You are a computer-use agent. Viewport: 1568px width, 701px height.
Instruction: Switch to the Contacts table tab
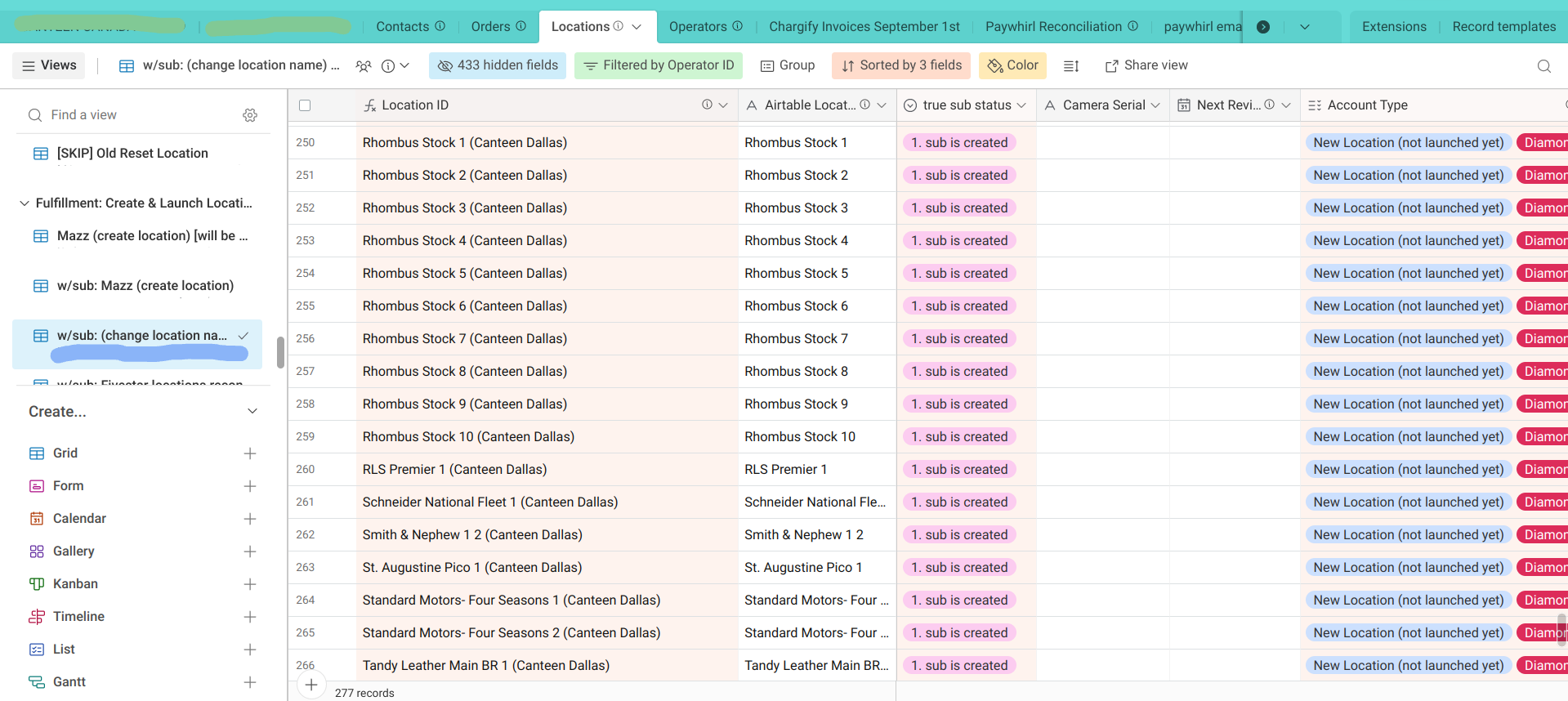pos(410,27)
